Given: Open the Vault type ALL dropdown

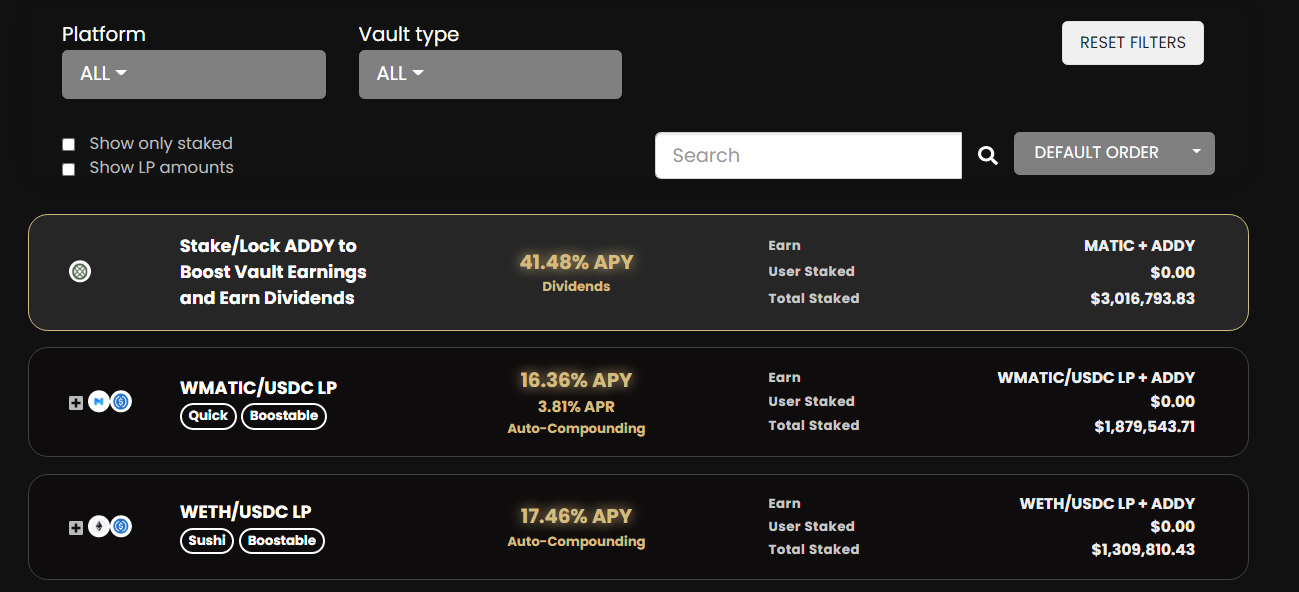Looking at the screenshot, I should click(490, 74).
